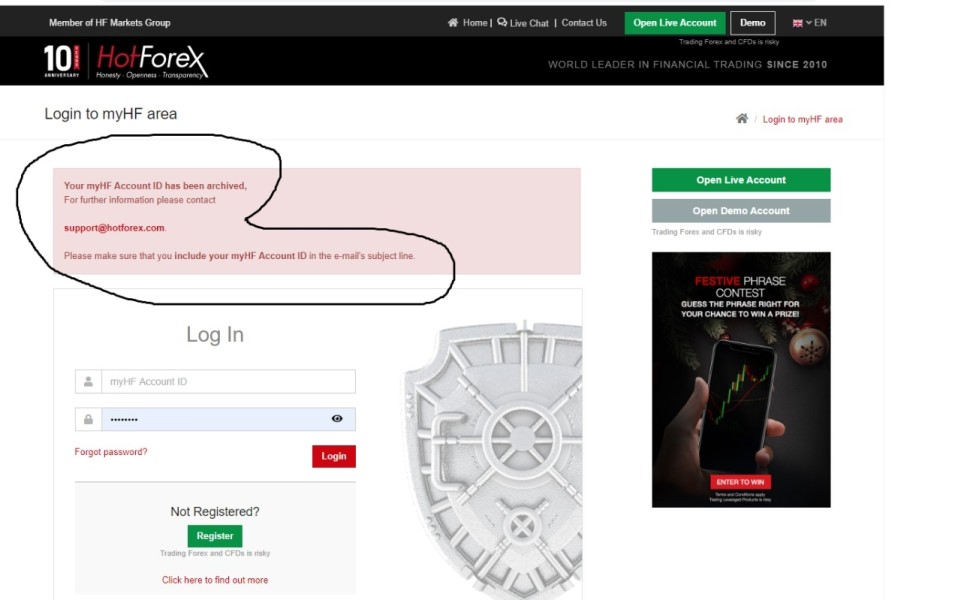Expand the EN language dropdown
This screenshot has width=961, height=600.
tap(816, 23)
